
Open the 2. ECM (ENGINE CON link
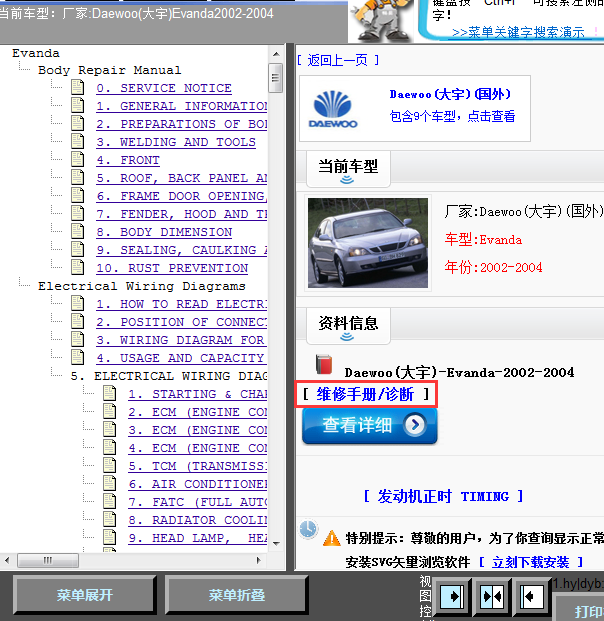point(197,412)
